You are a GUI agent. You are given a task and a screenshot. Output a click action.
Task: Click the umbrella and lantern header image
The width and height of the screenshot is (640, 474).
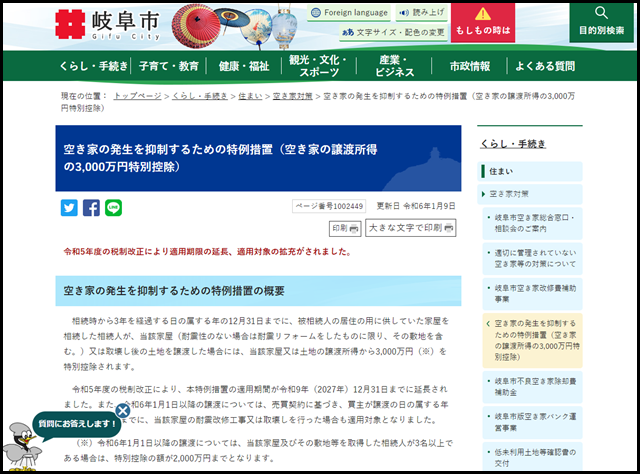[234, 27]
